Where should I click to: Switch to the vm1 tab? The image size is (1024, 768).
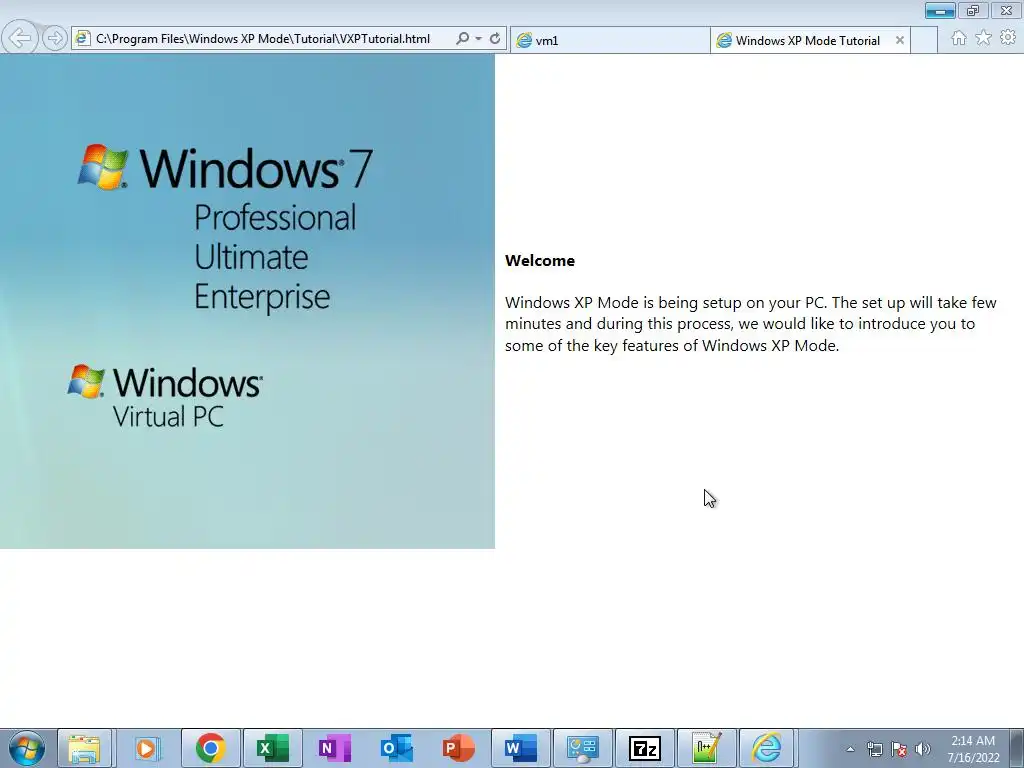coord(610,40)
